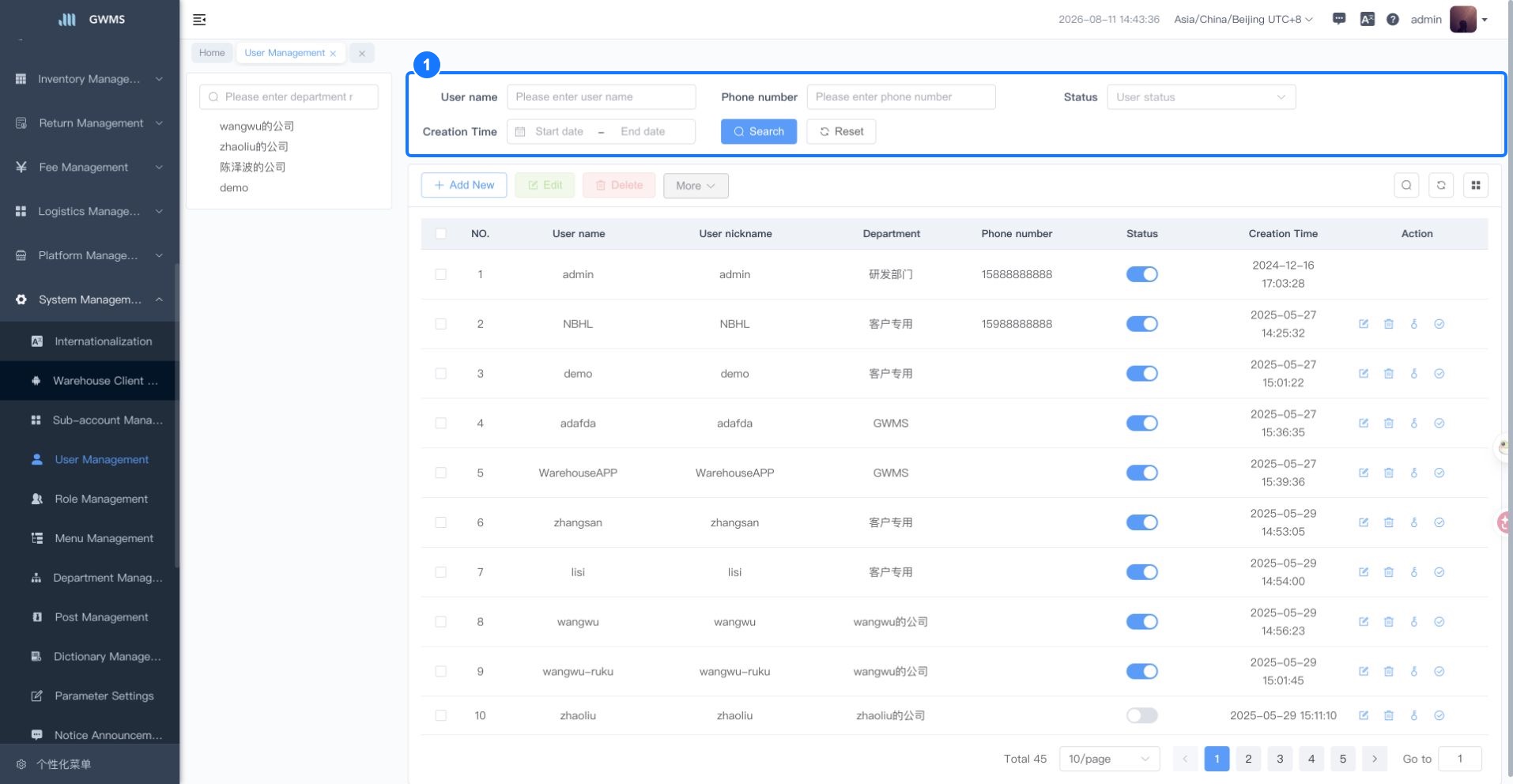
Task: Reset password with key icon for demo
Action: click(1414, 374)
